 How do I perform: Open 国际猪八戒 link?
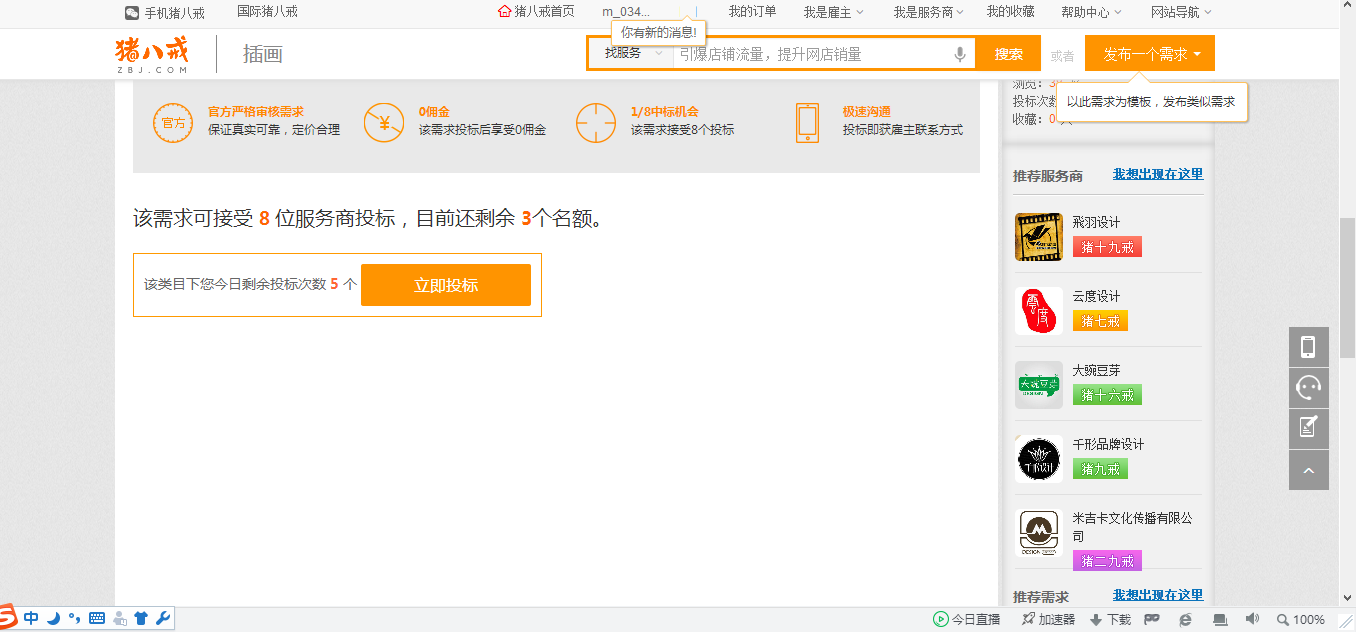point(267,12)
